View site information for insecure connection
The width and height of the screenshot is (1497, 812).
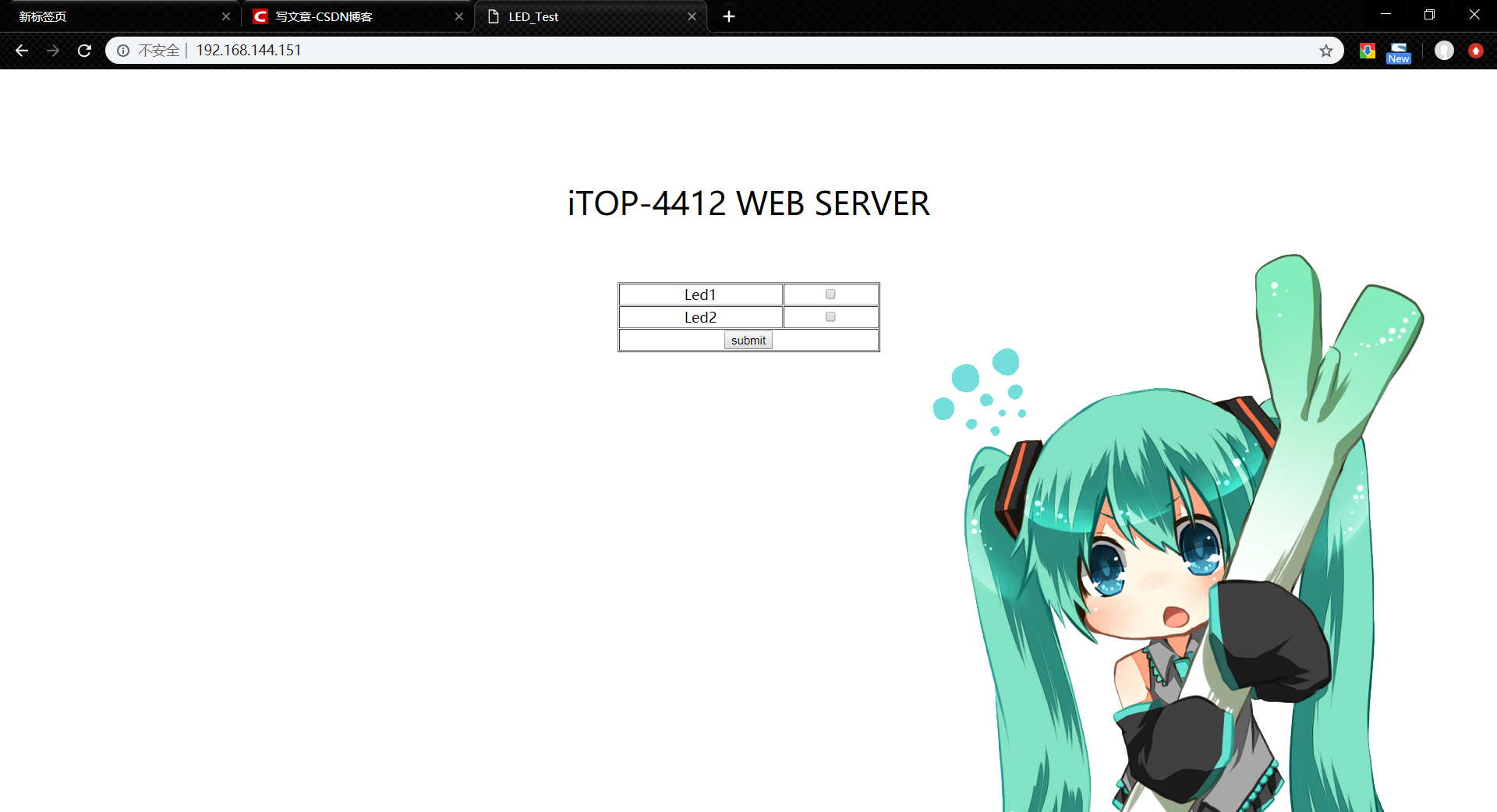click(x=123, y=51)
